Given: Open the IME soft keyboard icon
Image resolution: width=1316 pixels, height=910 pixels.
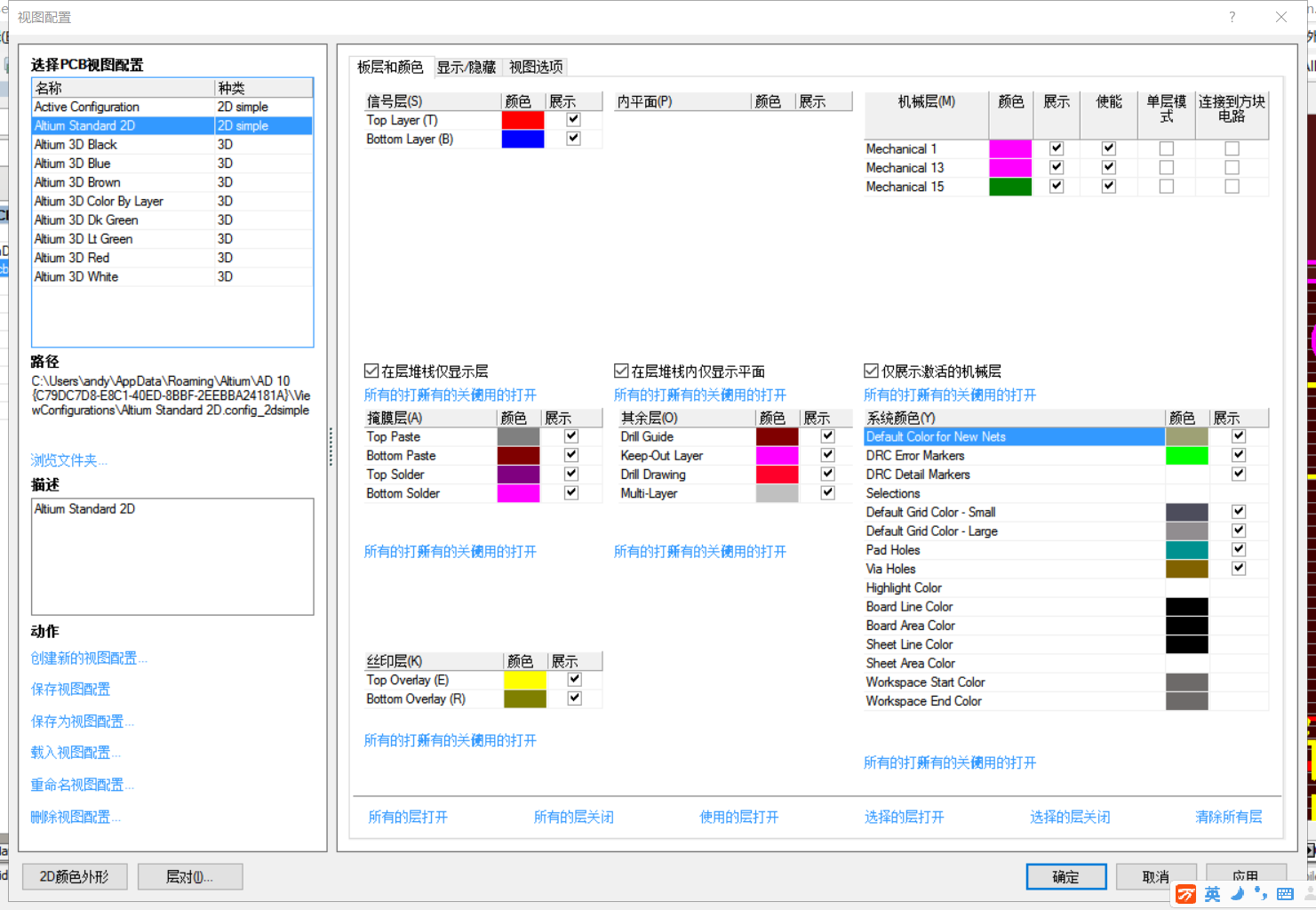Looking at the screenshot, I should (1285, 894).
